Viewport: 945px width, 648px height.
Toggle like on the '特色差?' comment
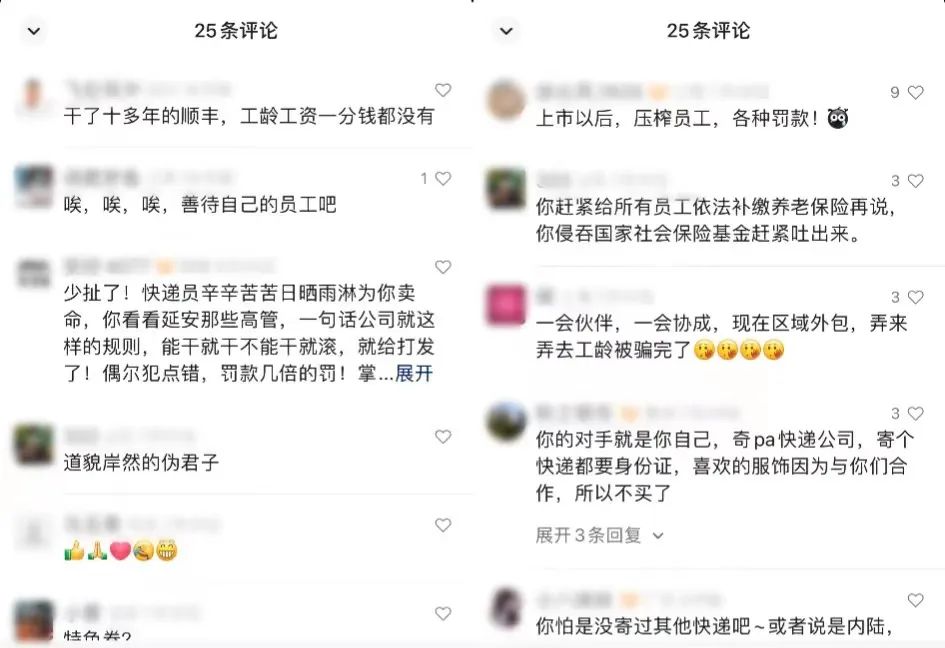pos(443,613)
